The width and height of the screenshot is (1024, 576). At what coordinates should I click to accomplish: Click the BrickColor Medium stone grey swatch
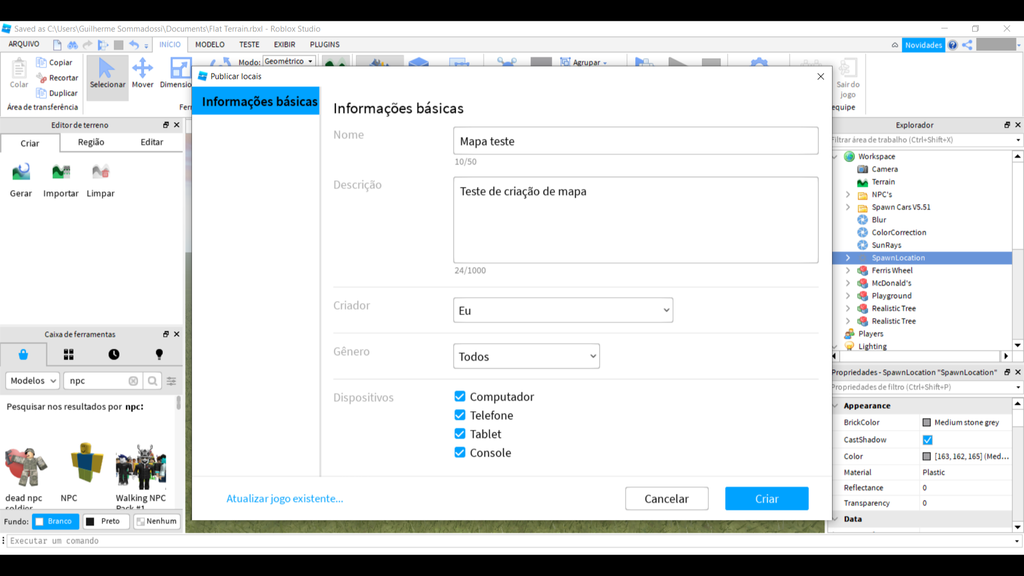926,423
